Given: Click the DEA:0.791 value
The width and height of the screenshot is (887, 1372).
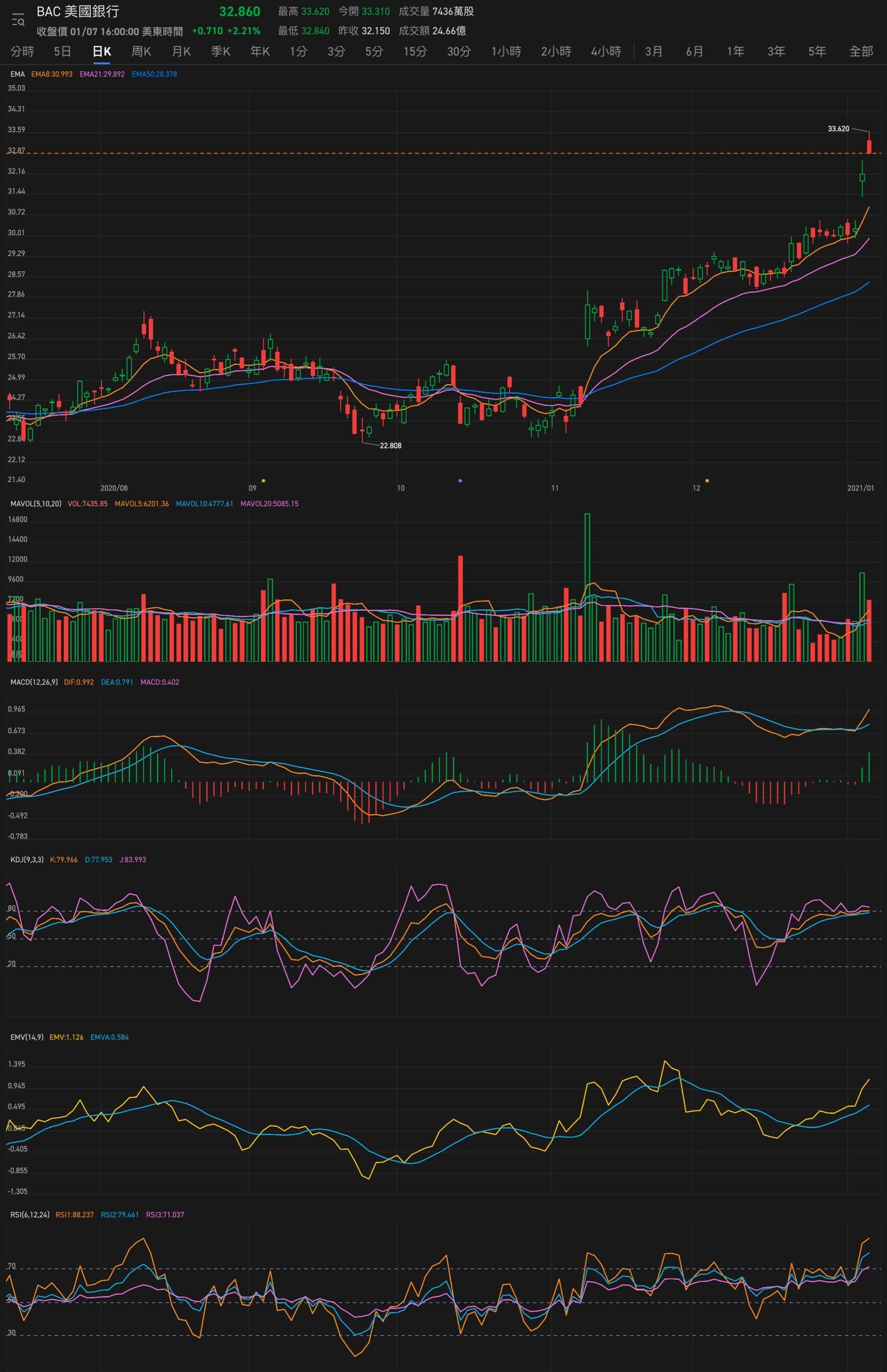Looking at the screenshot, I should tap(117, 682).
